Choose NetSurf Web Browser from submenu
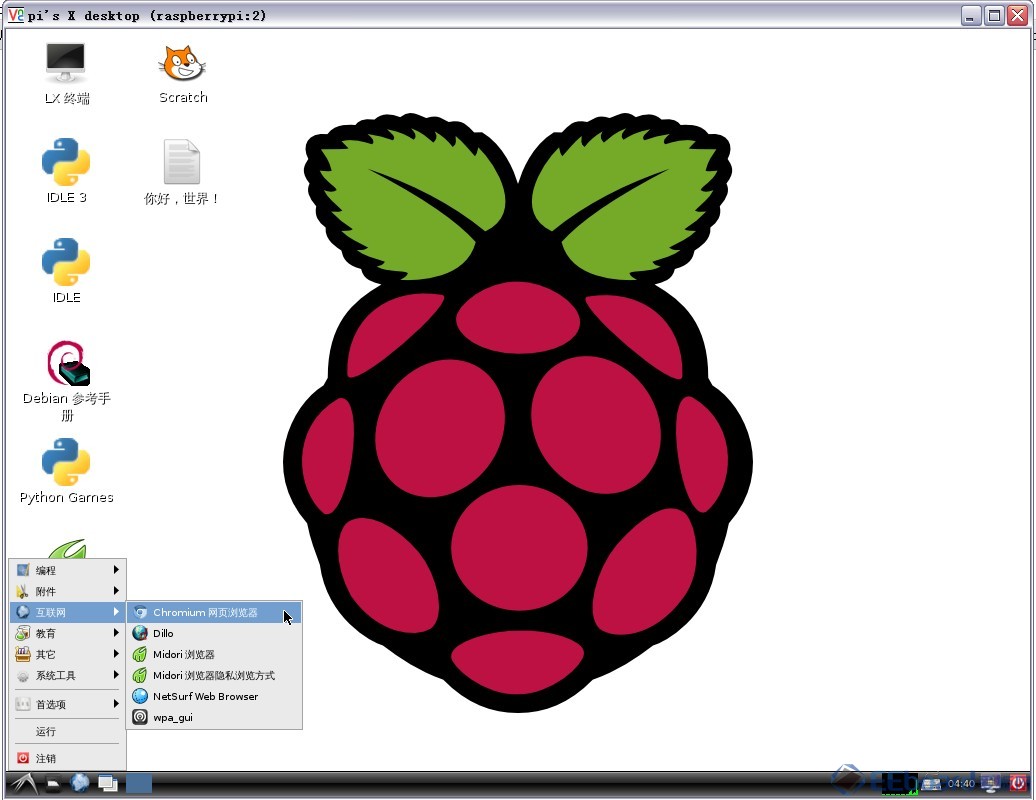 pyautogui.click(x=205, y=696)
